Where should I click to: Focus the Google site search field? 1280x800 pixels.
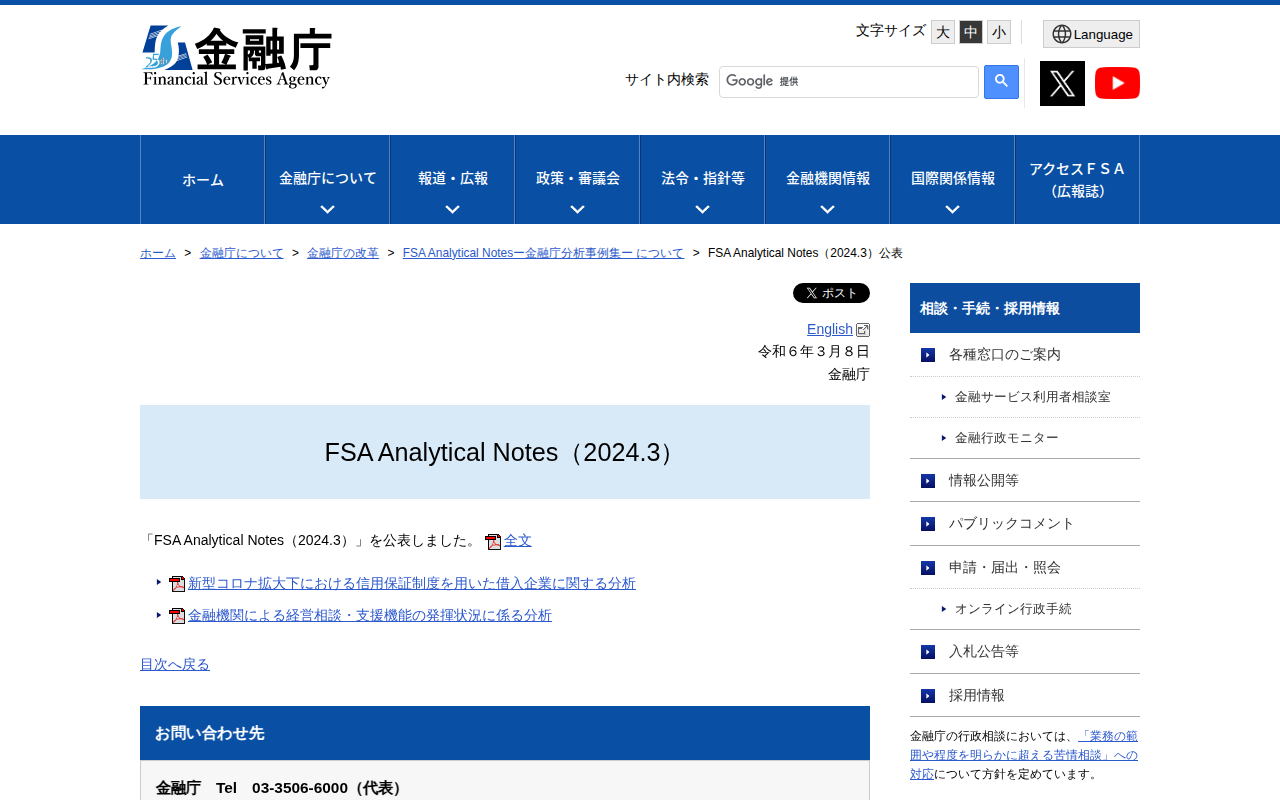tap(849, 82)
